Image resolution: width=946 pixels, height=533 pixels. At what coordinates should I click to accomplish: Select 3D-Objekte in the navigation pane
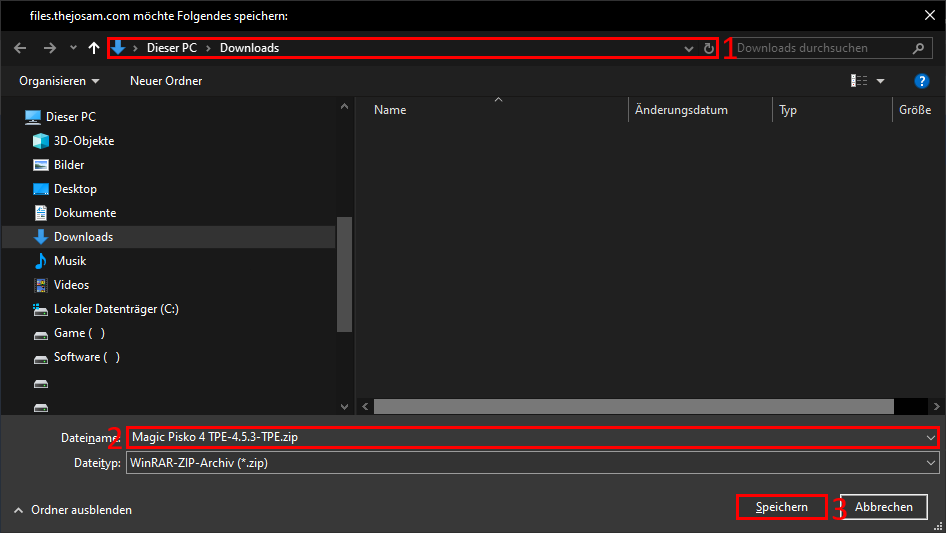pos(83,141)
